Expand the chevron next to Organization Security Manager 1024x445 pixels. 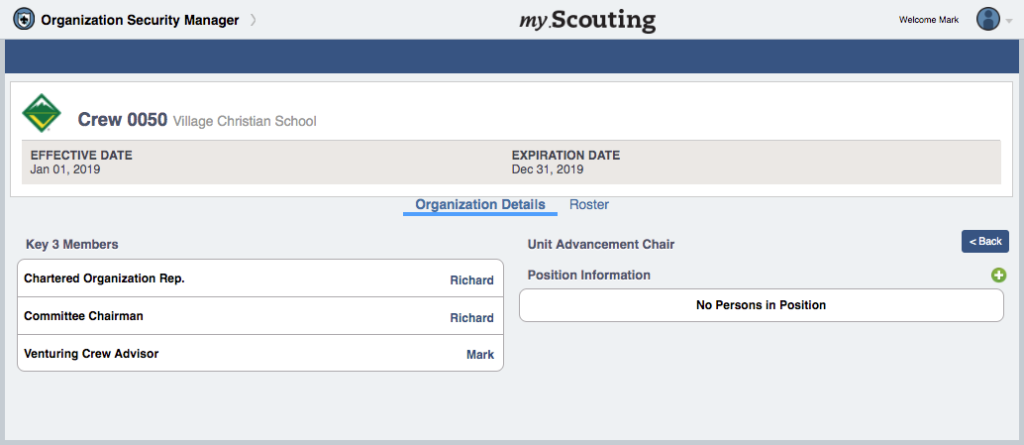pos(253,20)
